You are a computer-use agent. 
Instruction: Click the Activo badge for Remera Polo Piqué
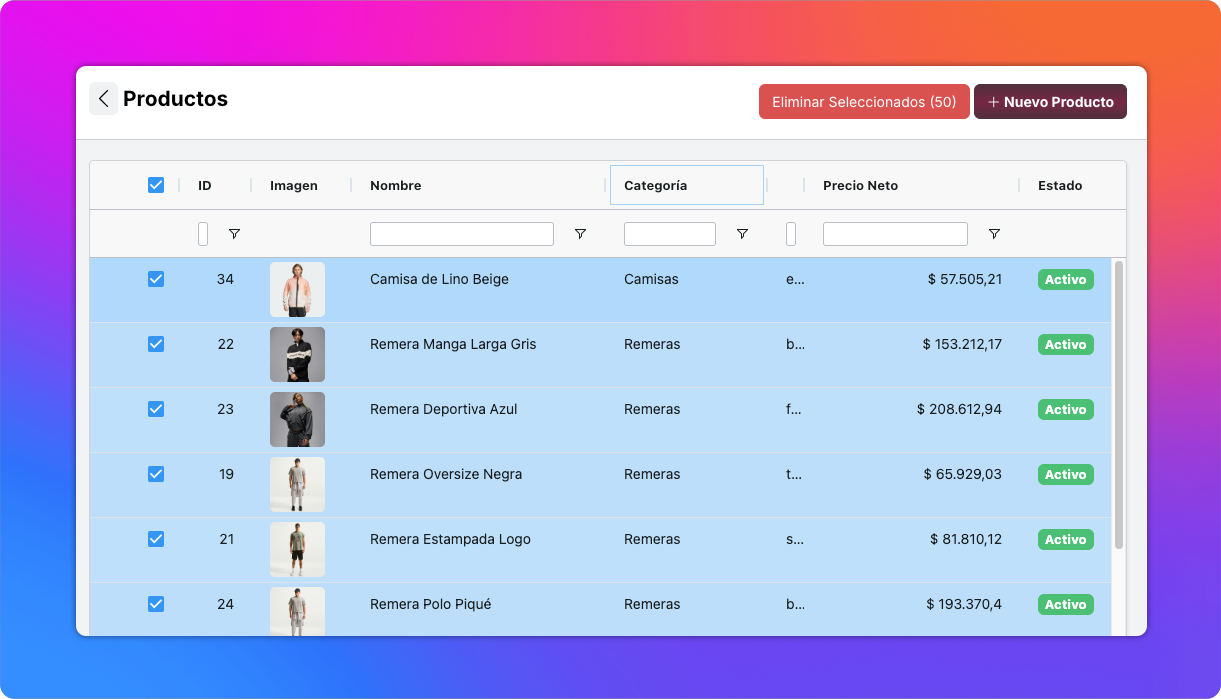click(1066, 605)
